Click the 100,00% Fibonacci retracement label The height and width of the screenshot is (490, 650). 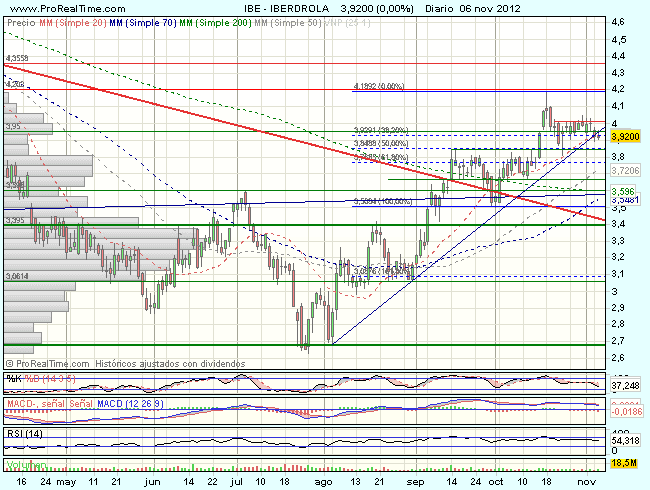pos(383,201)
